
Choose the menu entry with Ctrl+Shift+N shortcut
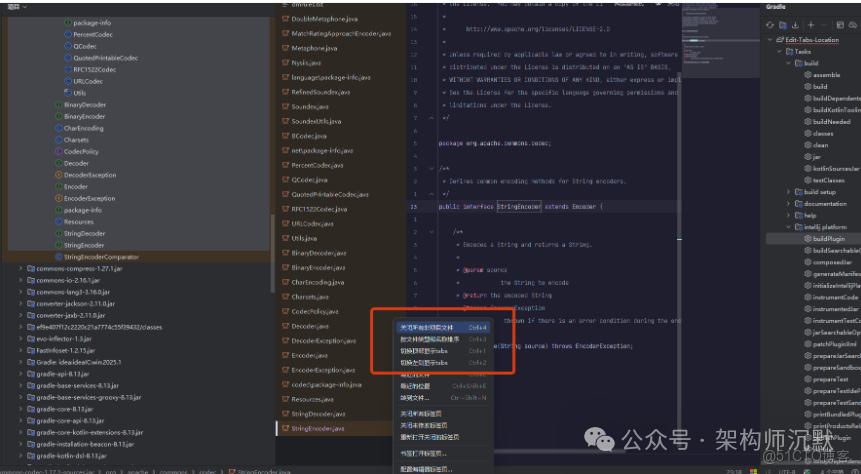(x=443, y=398)
